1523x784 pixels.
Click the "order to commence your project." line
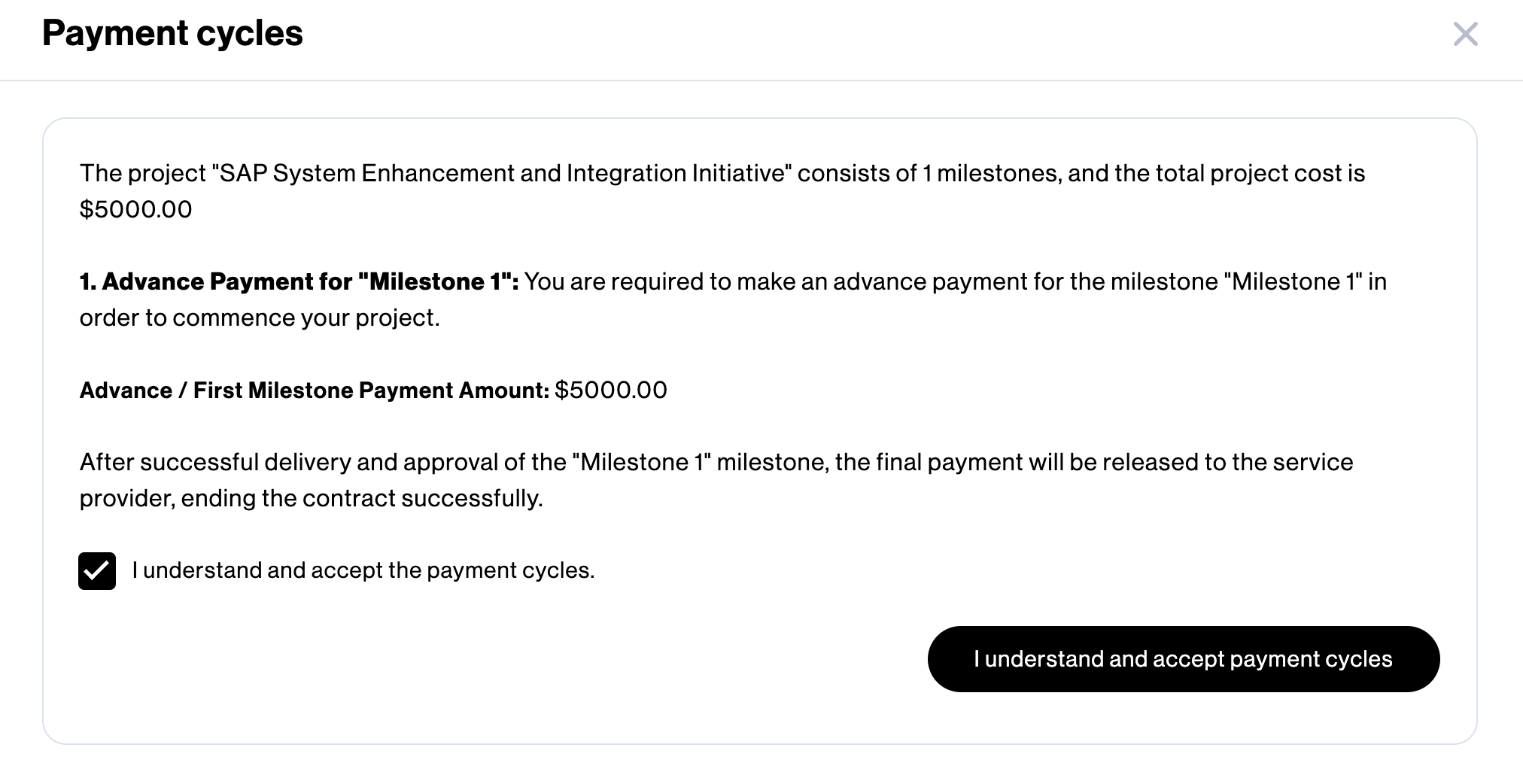click(x=260, y=318)
